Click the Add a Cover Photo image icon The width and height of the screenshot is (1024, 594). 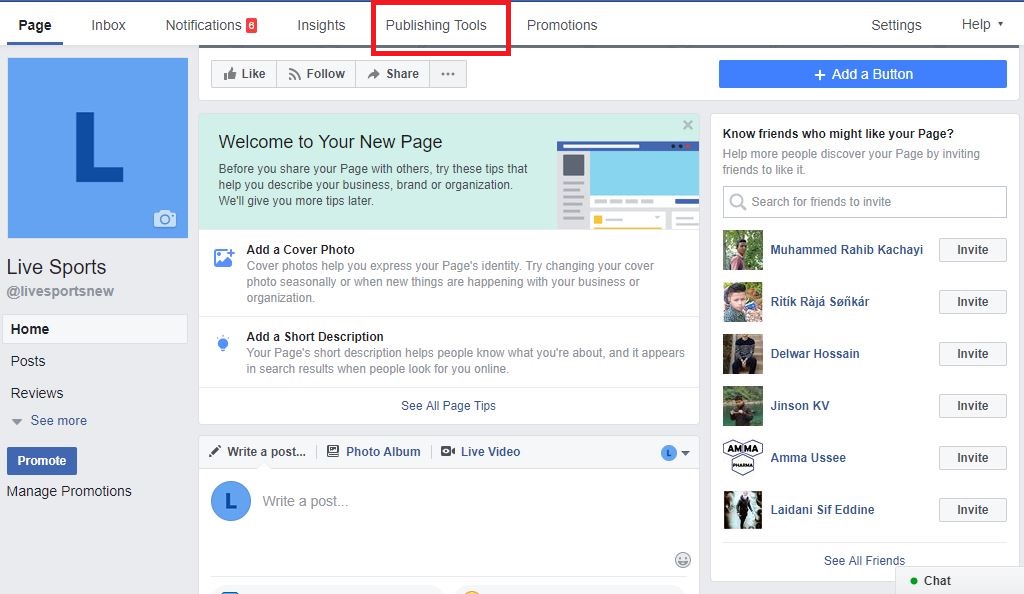click(224, 257)
